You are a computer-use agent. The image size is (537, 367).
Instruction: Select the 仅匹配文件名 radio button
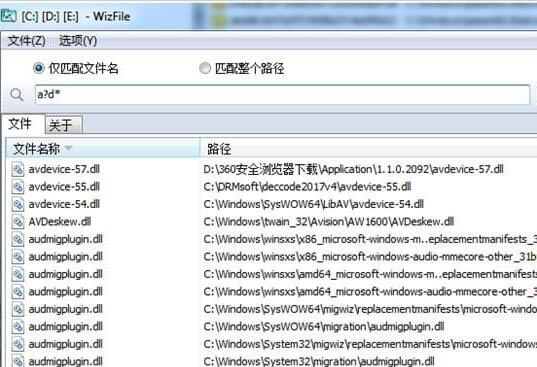pyautogui.click(x=39, y=68)
